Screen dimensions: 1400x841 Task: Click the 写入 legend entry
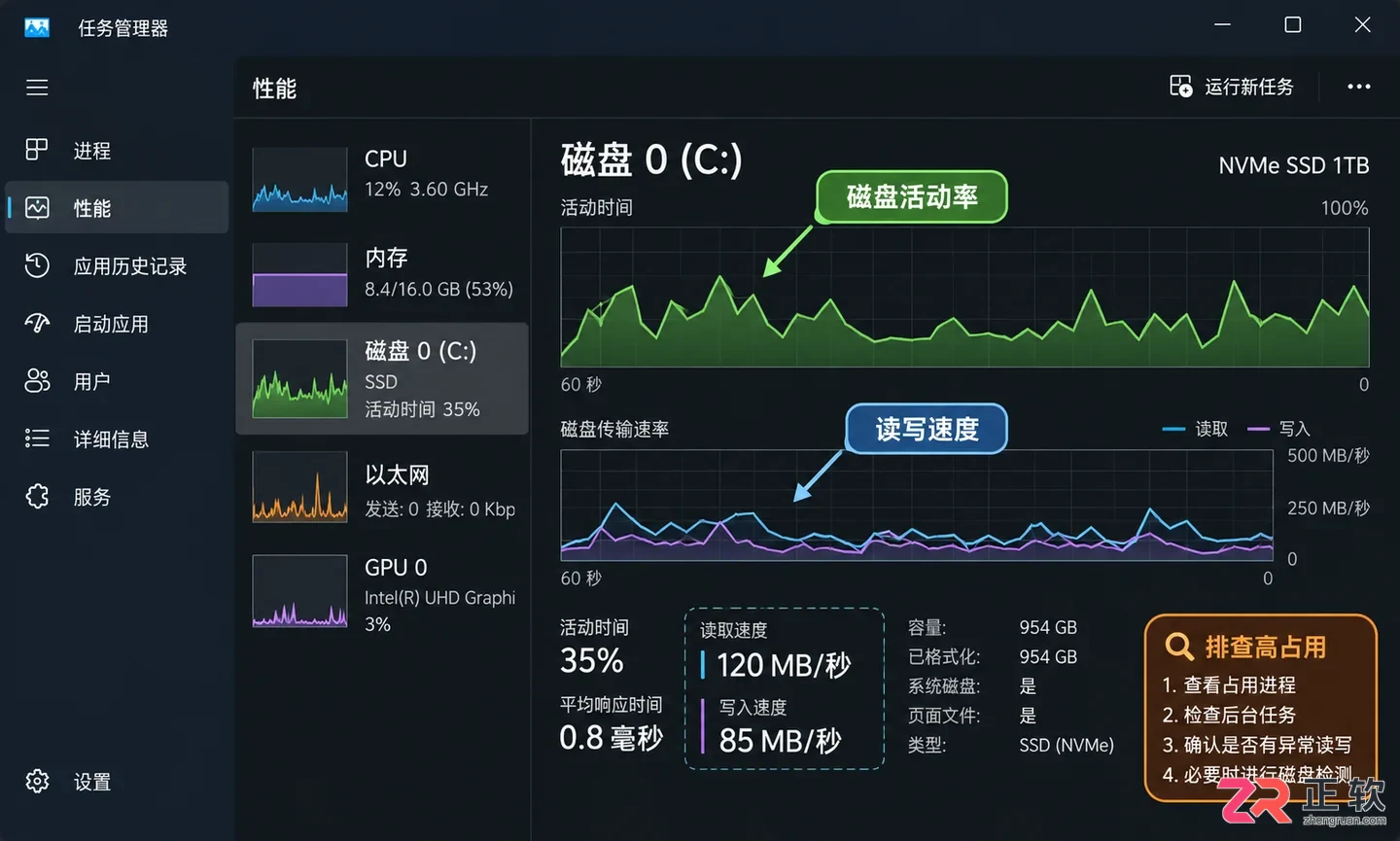point(1278,429)
